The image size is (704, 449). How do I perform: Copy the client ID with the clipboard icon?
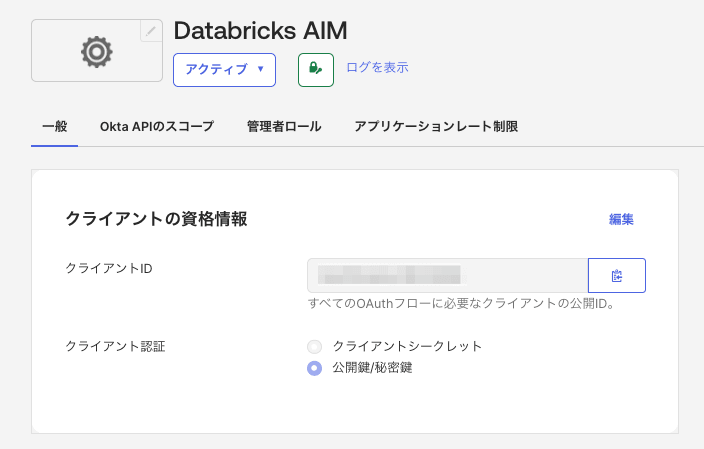pos(617,275)
